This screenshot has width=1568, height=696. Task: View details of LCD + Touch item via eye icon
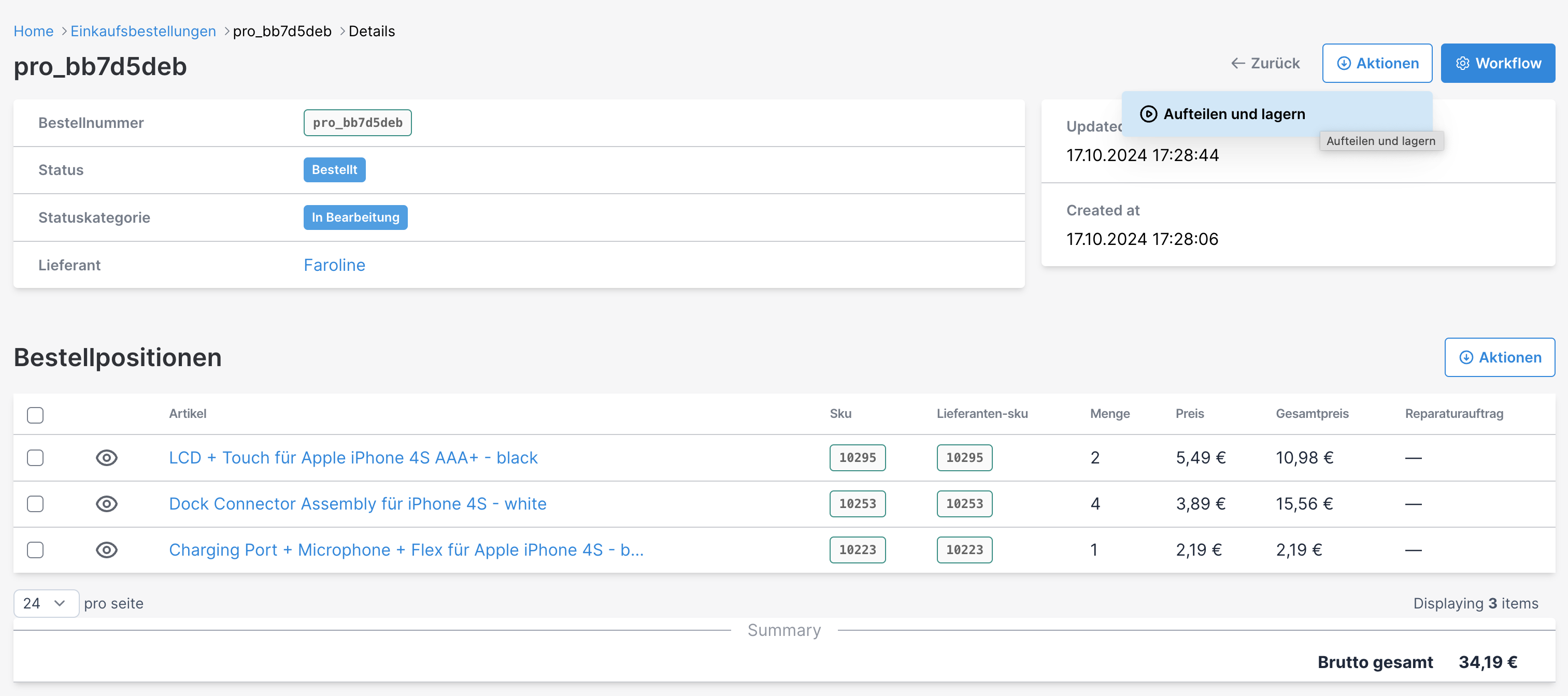point(107,457)
